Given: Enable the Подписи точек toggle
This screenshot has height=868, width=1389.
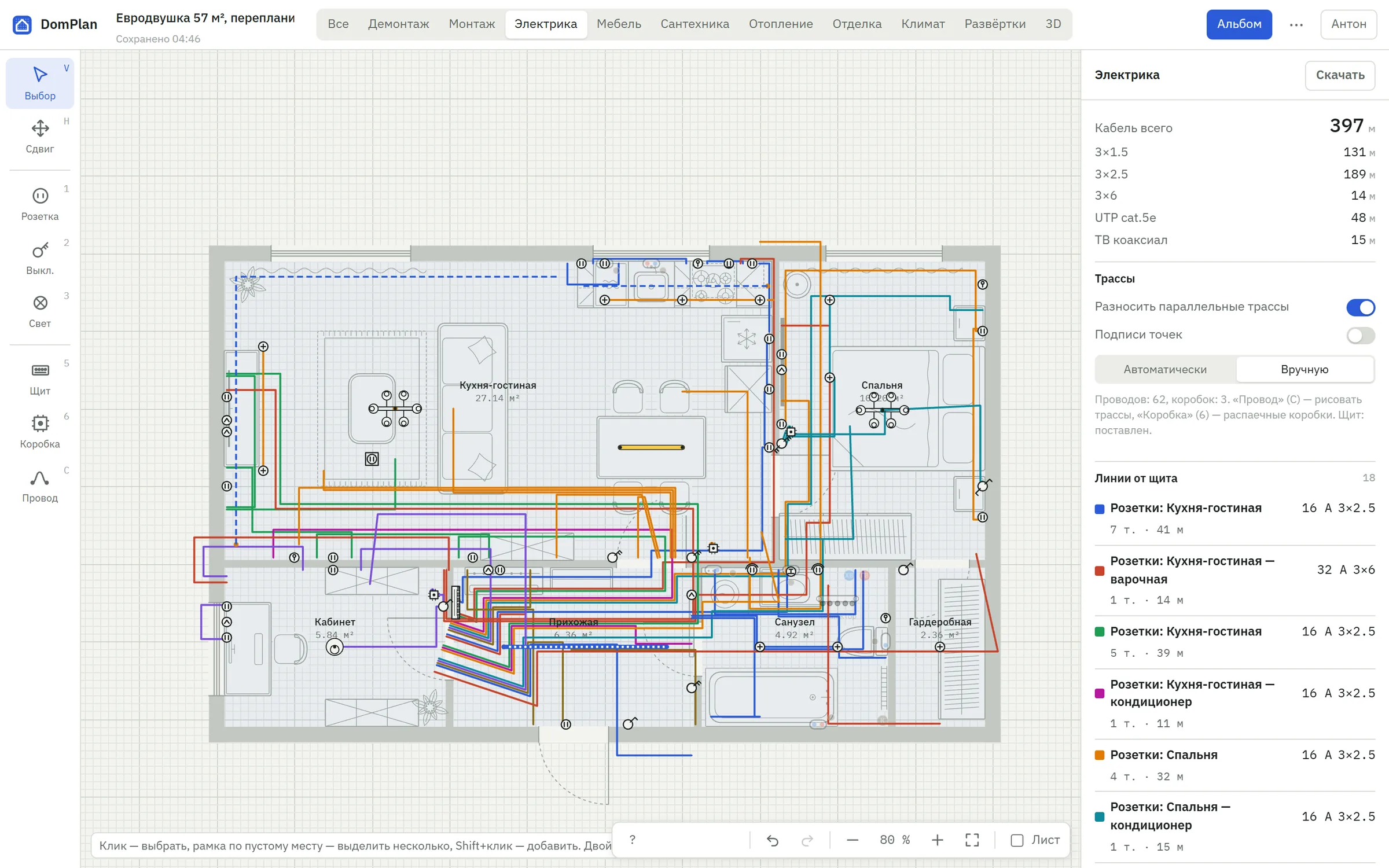Looking at the screenshot, I should click(x=1360, y=335).
